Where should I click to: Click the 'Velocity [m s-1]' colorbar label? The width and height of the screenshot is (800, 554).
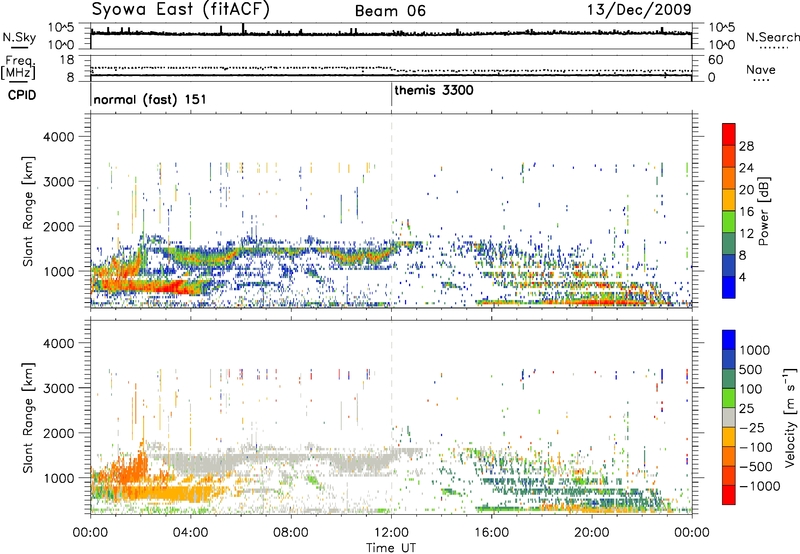[x=790, y=417]
